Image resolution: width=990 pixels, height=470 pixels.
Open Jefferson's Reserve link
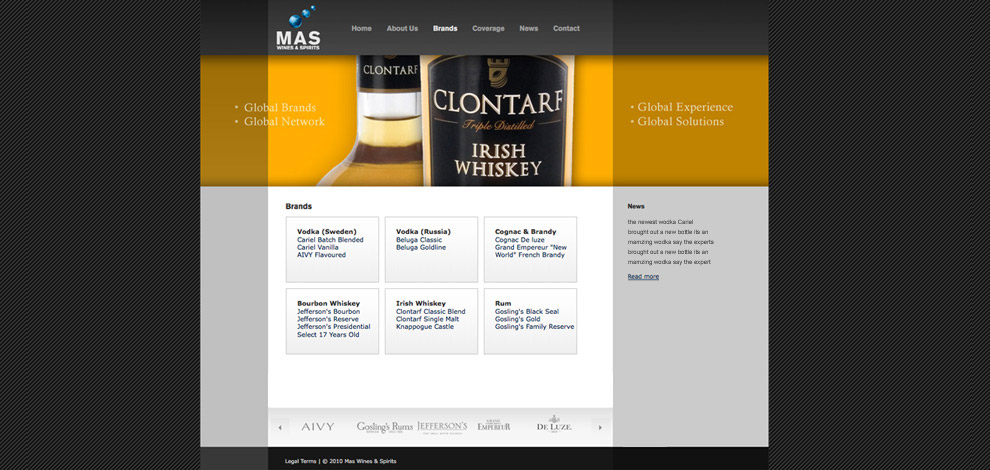[x=328, y=319]
